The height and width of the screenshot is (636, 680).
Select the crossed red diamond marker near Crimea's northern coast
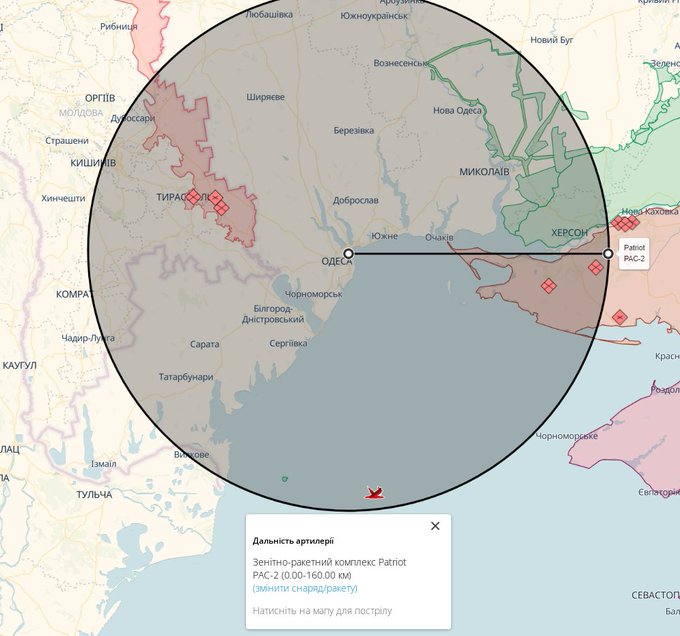[620, 318]
